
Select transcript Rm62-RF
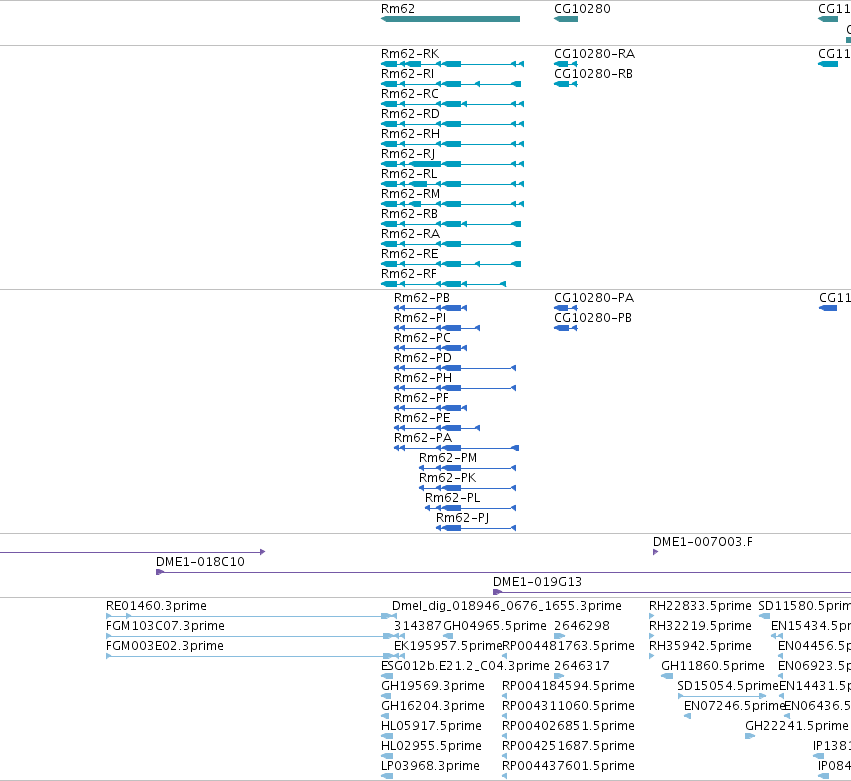(443, 284)
